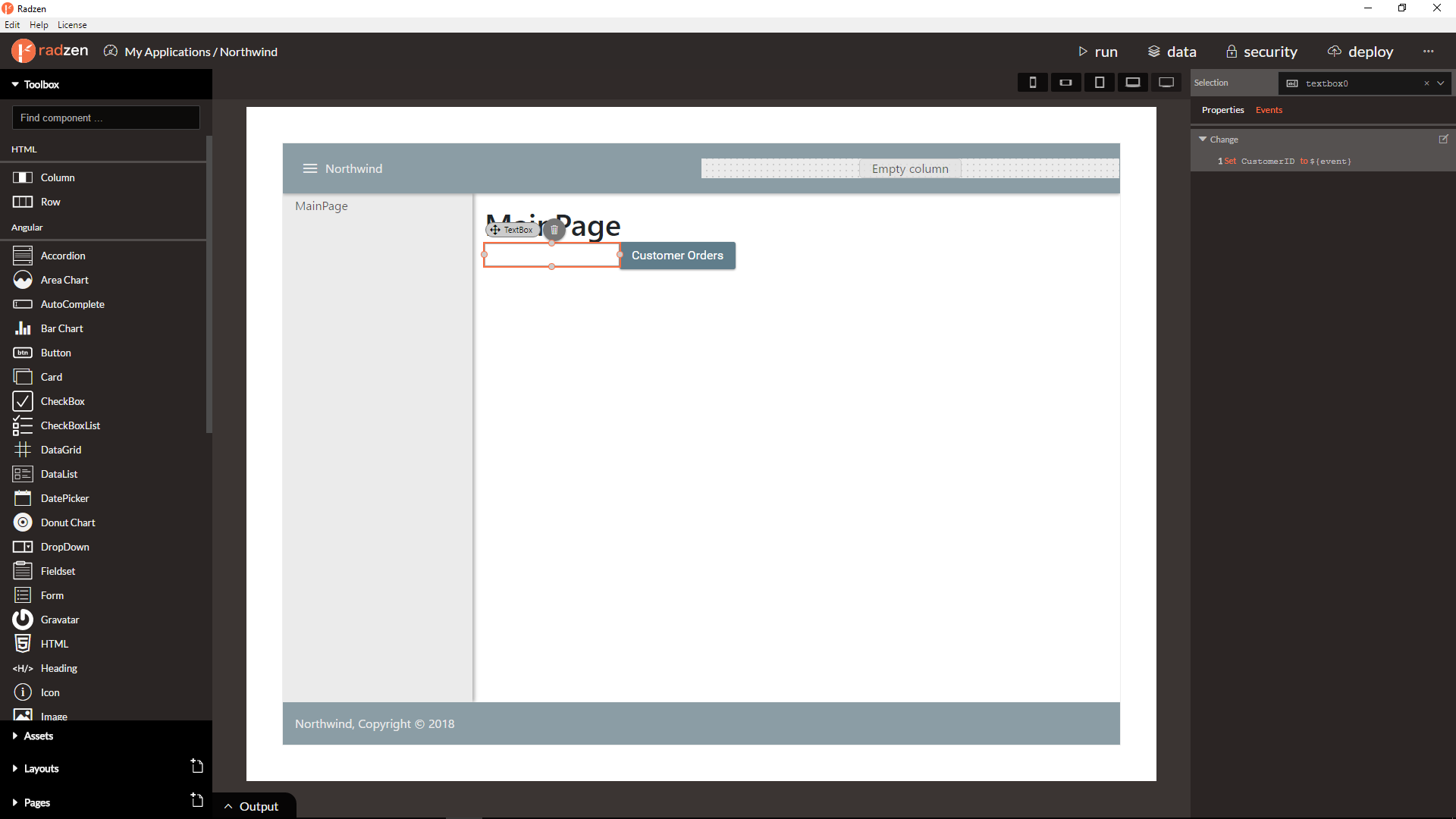Pick the CheckBox component icon

pos(23,401)
